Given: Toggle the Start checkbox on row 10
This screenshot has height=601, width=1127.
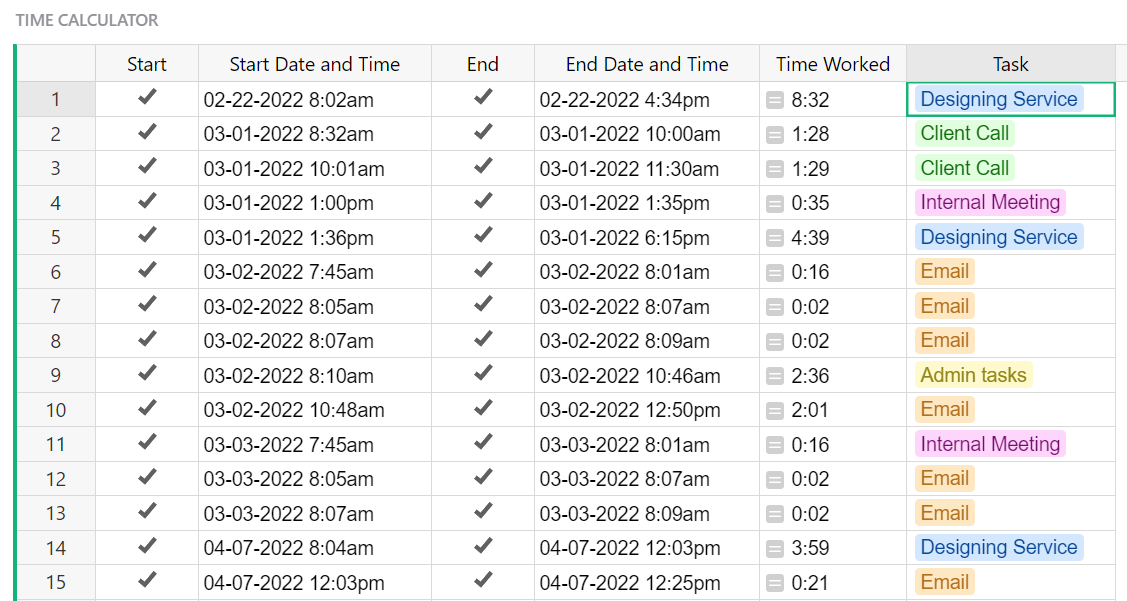Looking at the screenshot, I should pos(146,409).
